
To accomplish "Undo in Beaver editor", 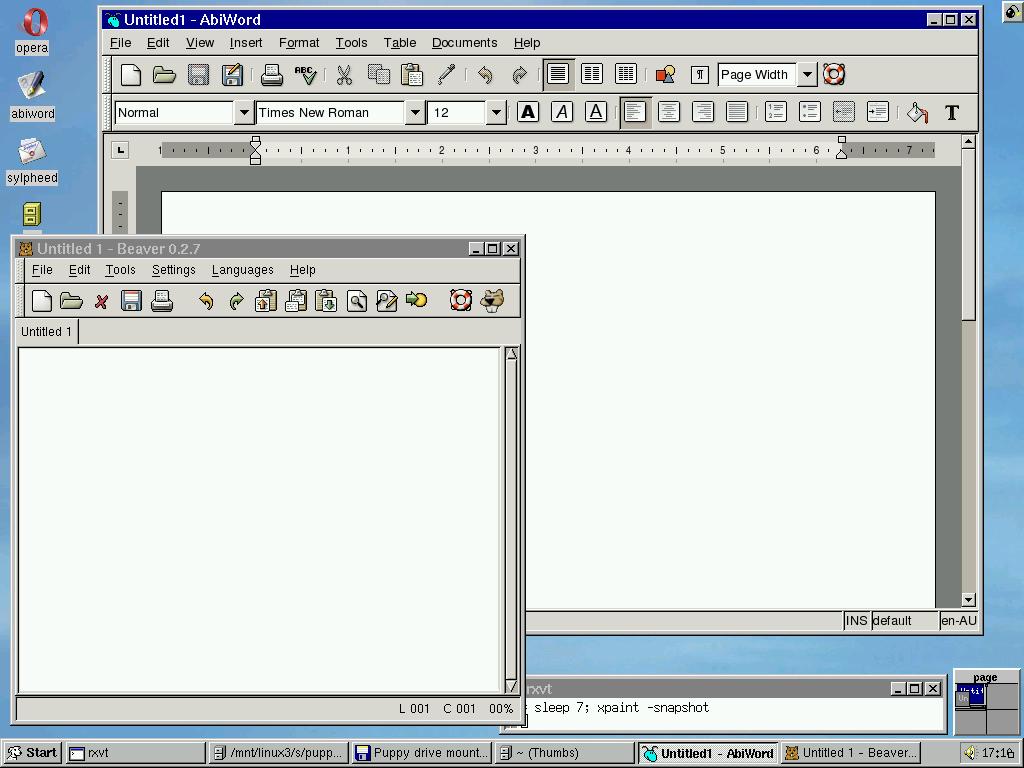I will tap(206, 301).
